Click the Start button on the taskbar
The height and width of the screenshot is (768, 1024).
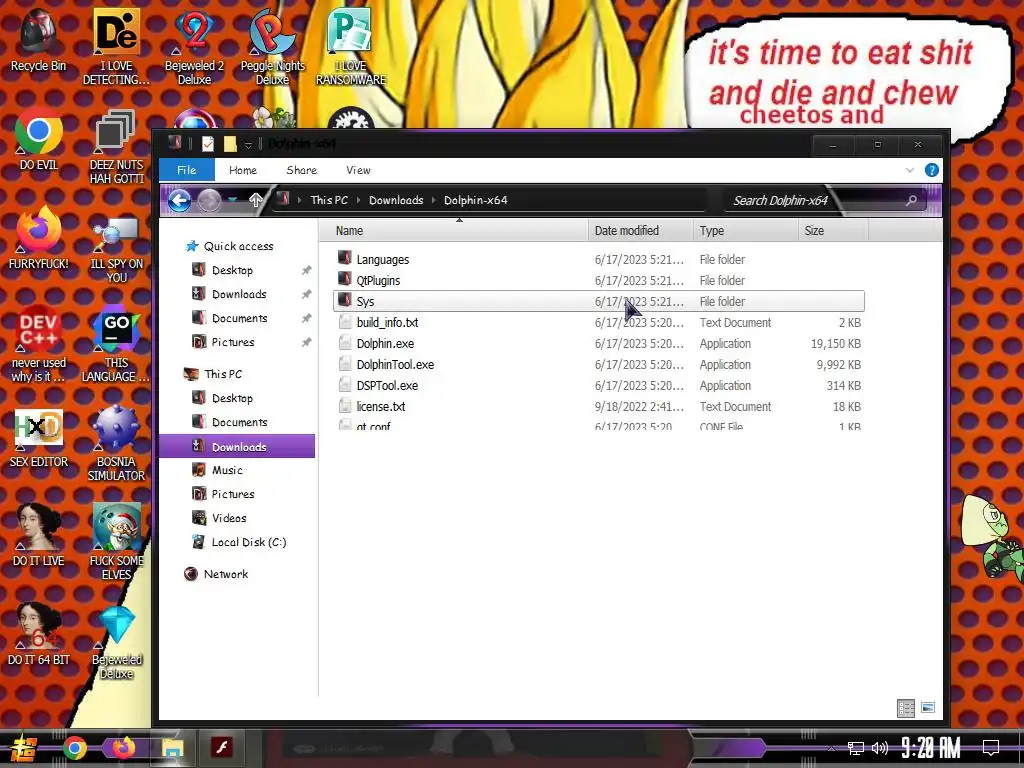24,748
